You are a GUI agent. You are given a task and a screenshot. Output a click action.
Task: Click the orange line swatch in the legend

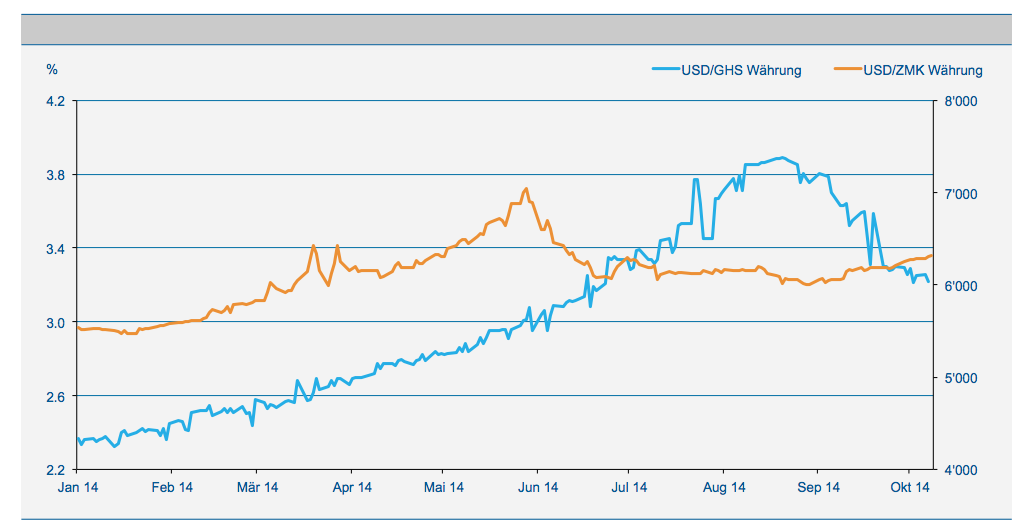point(846,70)
